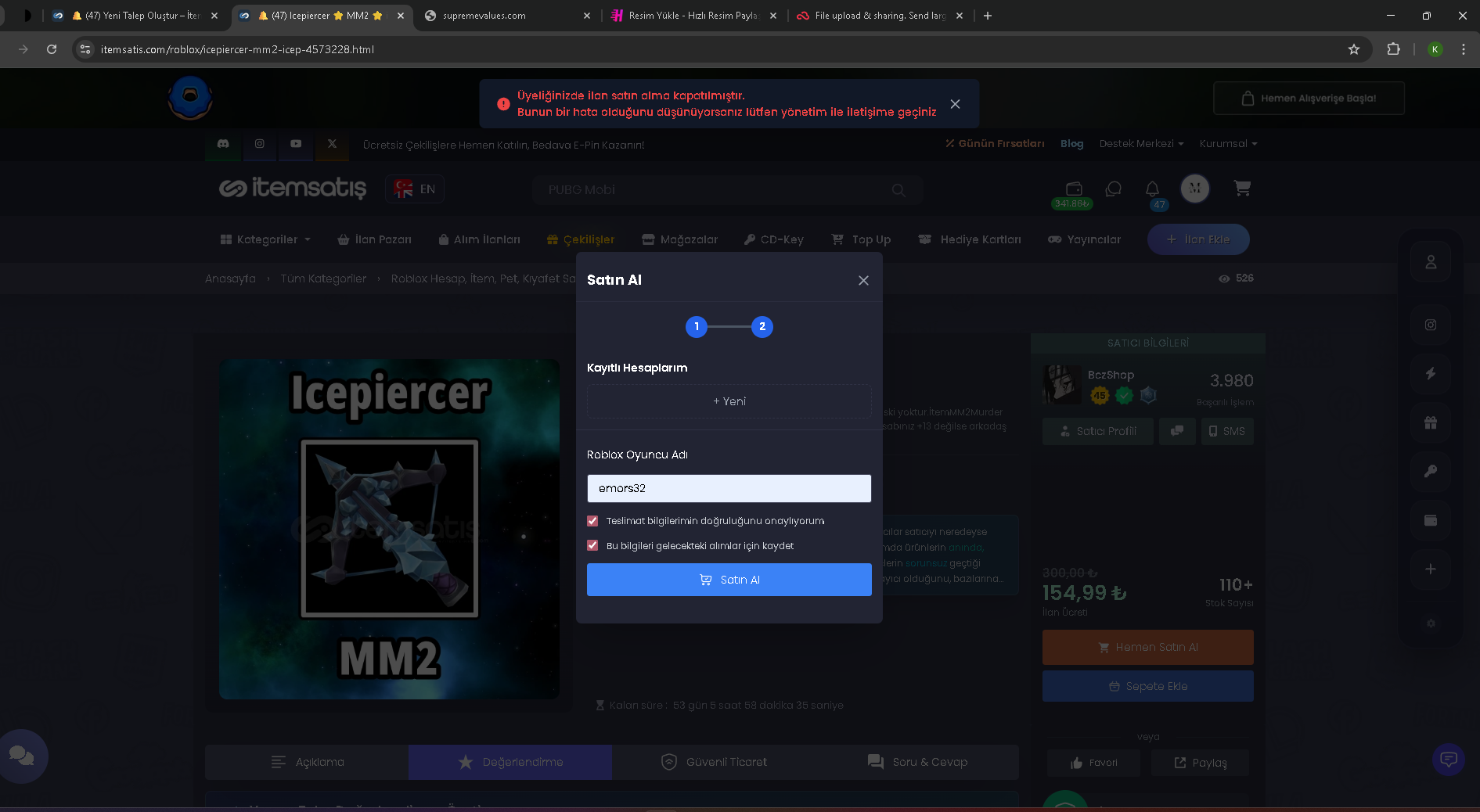Open Hediye Kartları menu item
Screen dimensions: 1480x812
(x=970, y=239)
